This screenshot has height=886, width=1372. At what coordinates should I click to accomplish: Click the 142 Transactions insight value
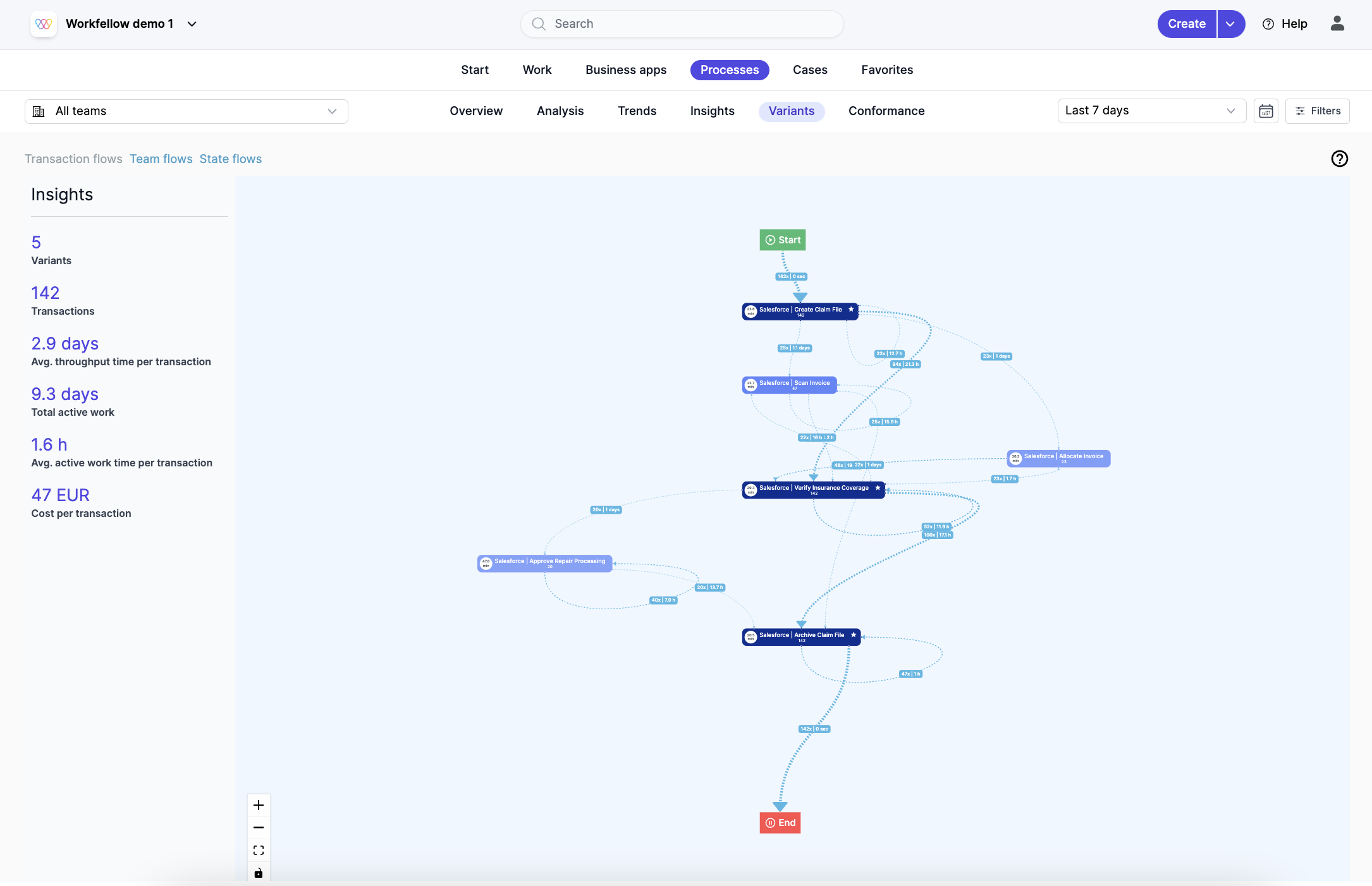(46, 293)
